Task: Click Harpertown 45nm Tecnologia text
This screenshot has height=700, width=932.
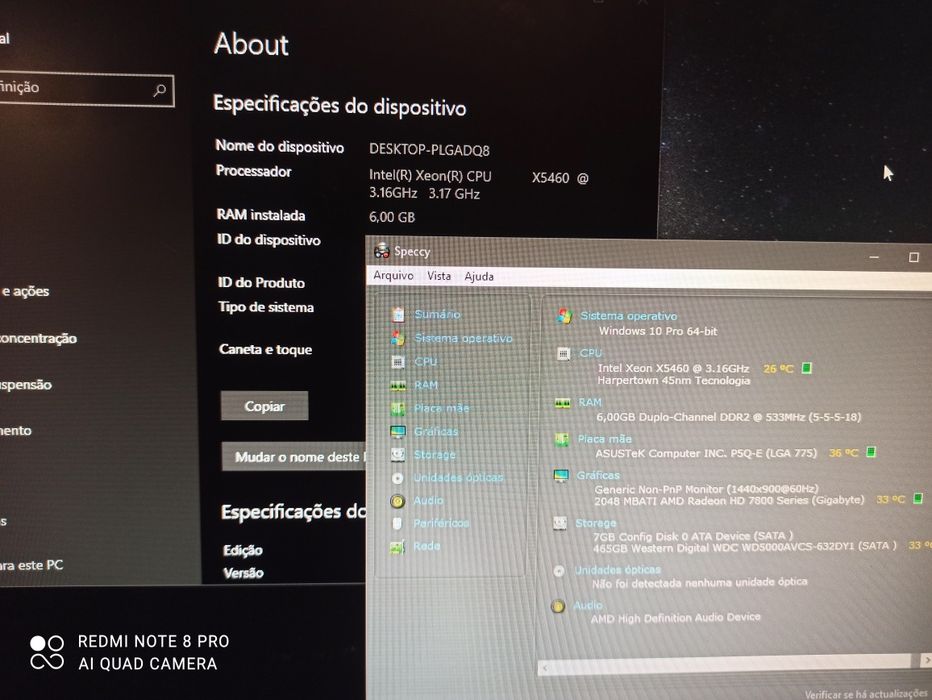Action: (x=673, y=380)
